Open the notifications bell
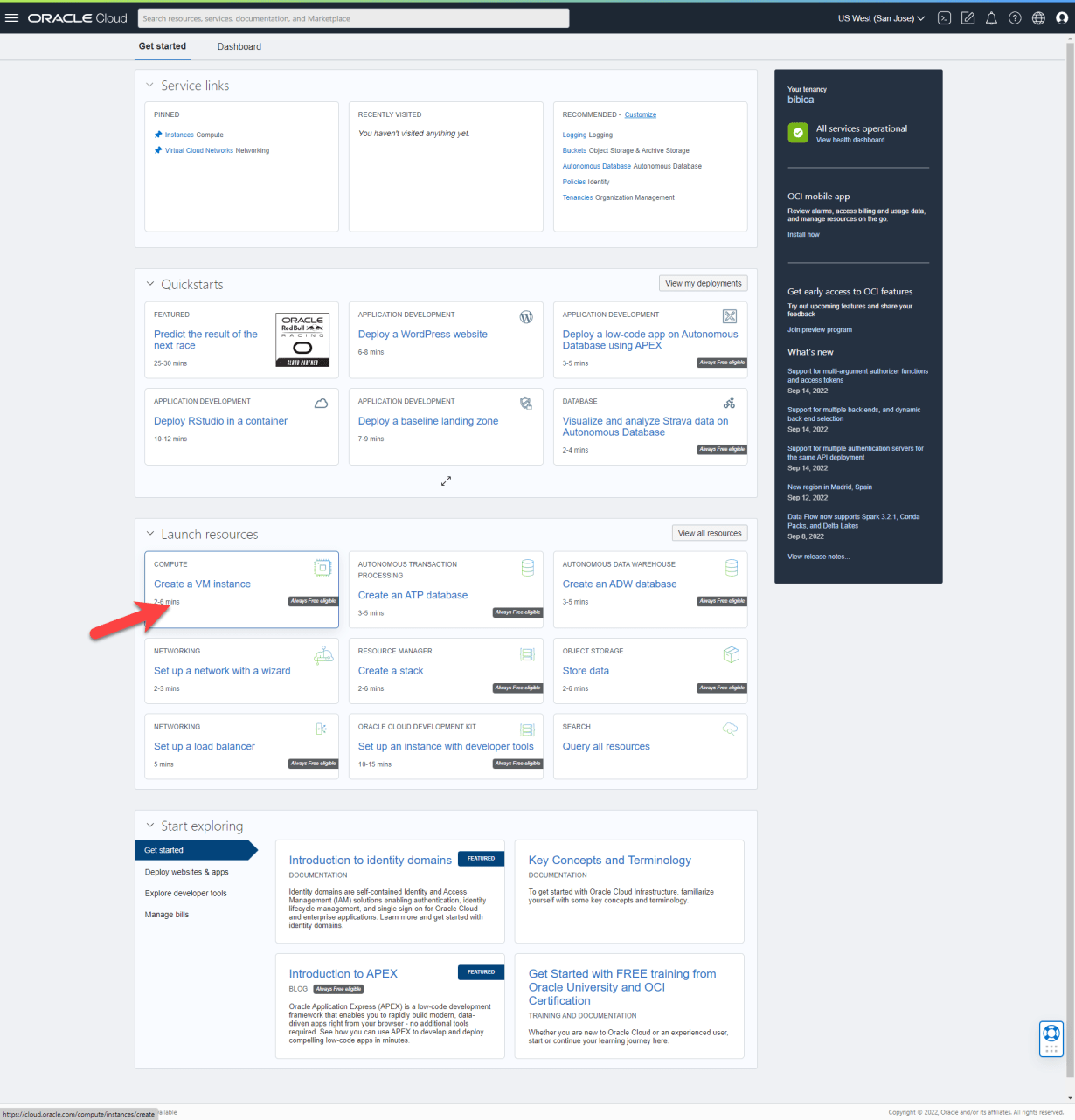Viewport: 1075px width, 1120px height. [x=991, y=18]
